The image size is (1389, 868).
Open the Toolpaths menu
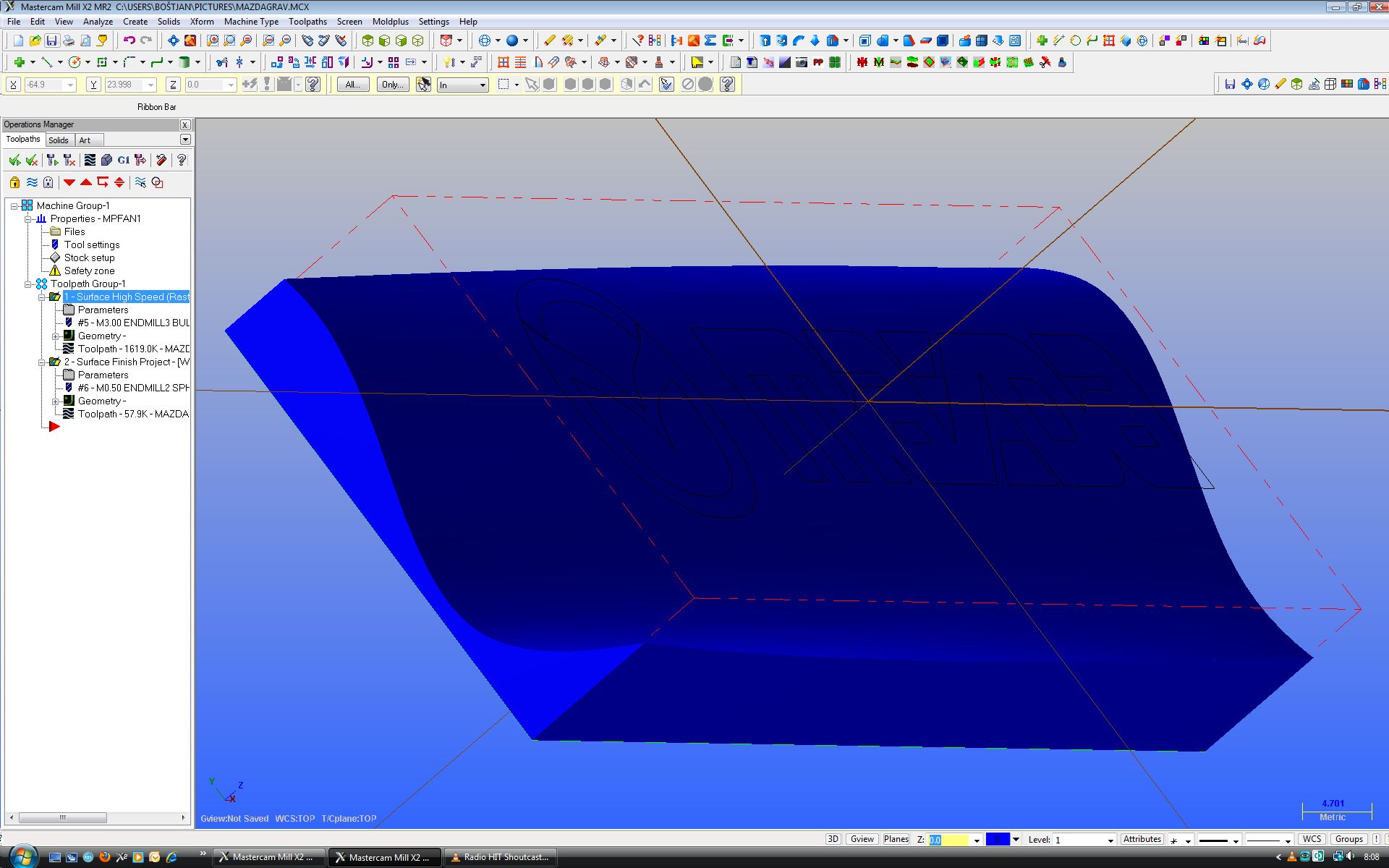tap(307, 22)
